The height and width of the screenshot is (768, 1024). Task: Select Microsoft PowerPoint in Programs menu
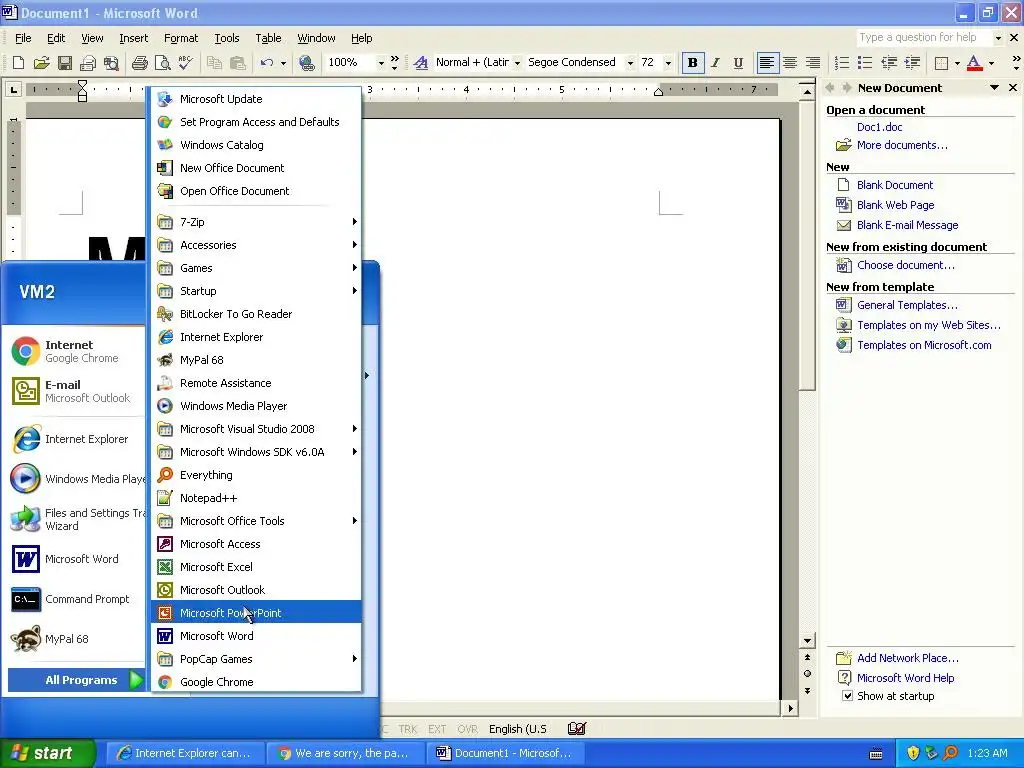click(256, 613)
